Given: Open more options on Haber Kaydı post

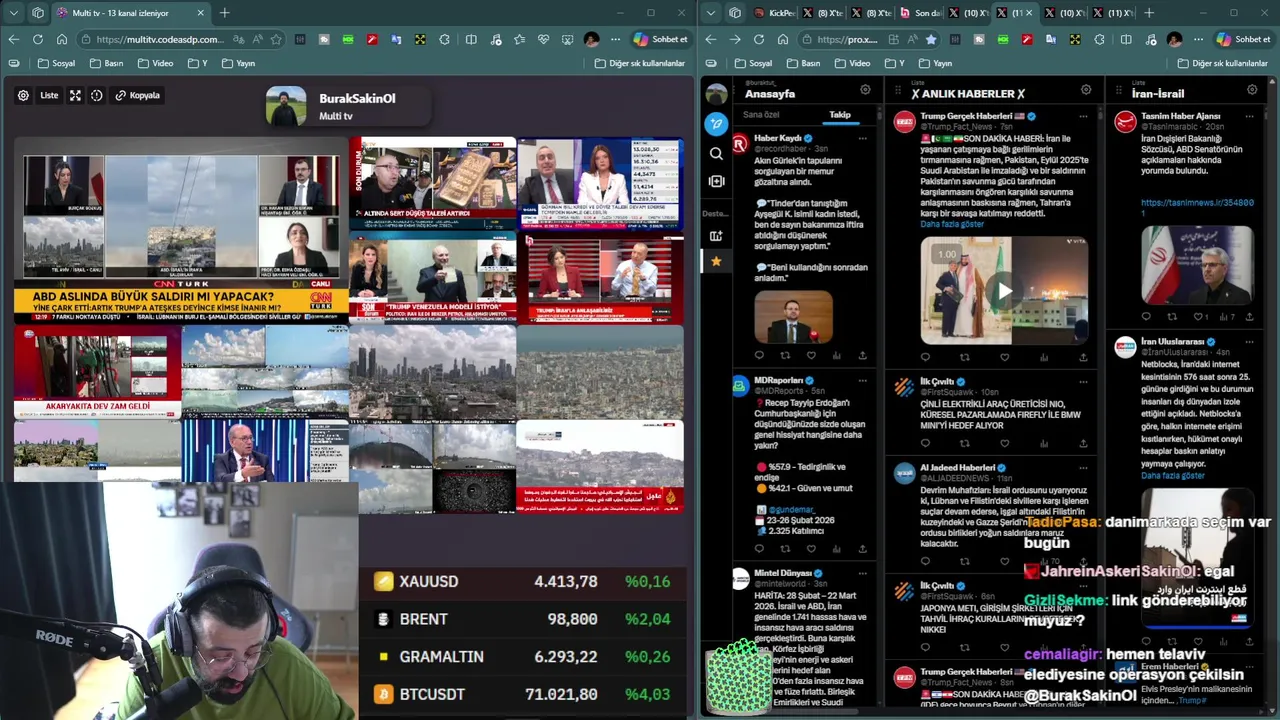Looking at the screenshot, I should (x=863, y=138).
